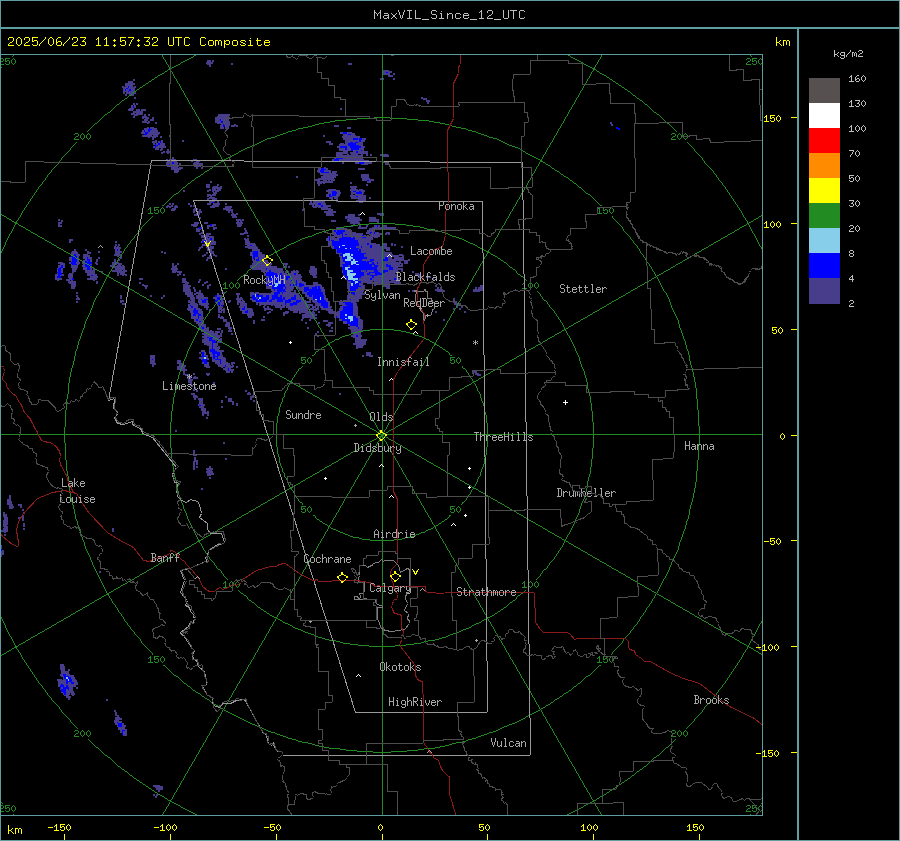Viewport: 900px width, 841px height.
Task: Click the -100 tick on bottom axis
Action: [x=165, y=827]
